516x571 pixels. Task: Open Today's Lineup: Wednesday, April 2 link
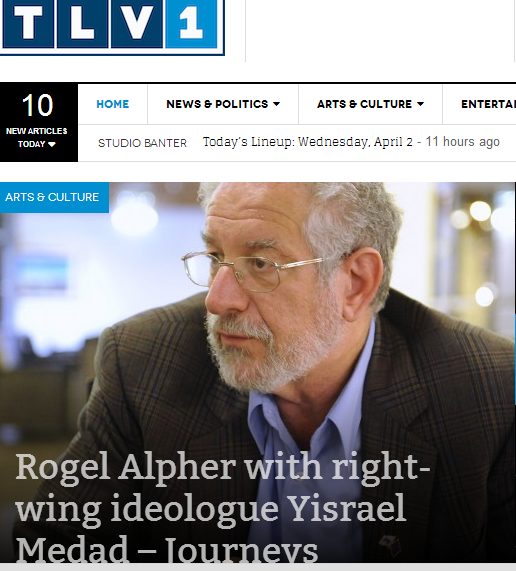(308, 142)
